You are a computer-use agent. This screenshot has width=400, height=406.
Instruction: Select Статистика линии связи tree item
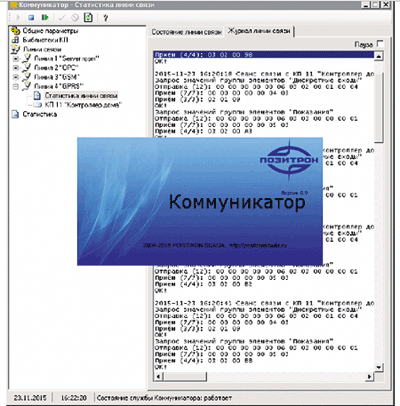[81, 96]
